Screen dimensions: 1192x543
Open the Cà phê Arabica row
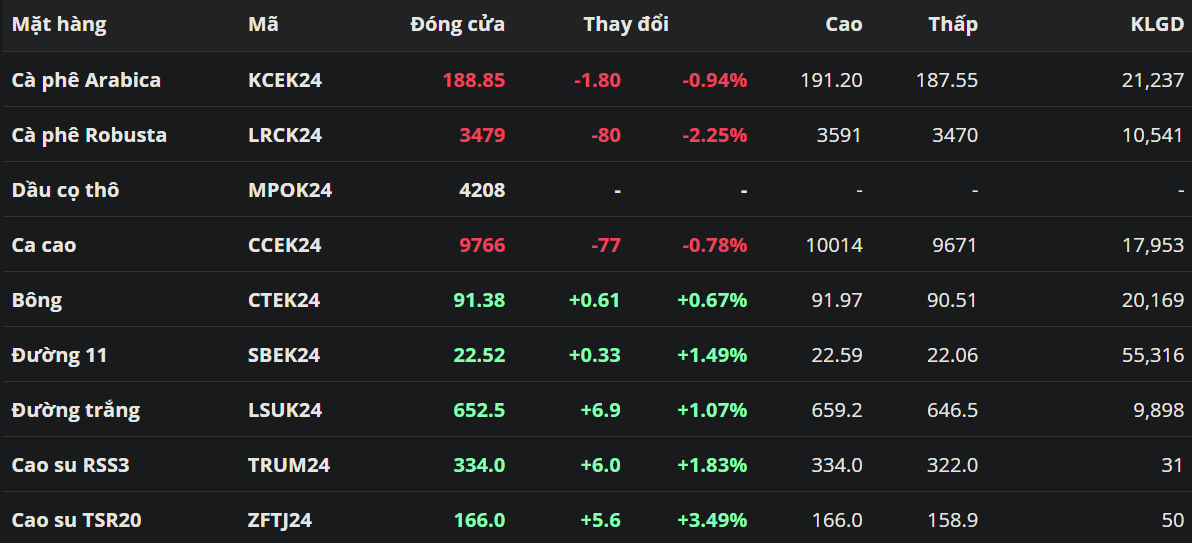(x=86, y=80)
